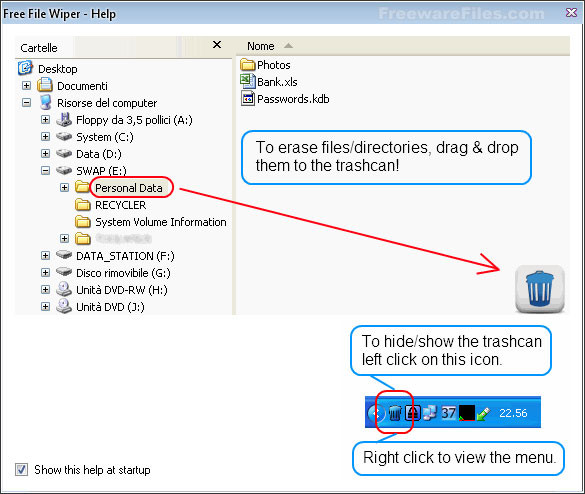Expand the Unità DVD (J:) node
Screen dimensions: 585x494
click(x=45, y=306)
